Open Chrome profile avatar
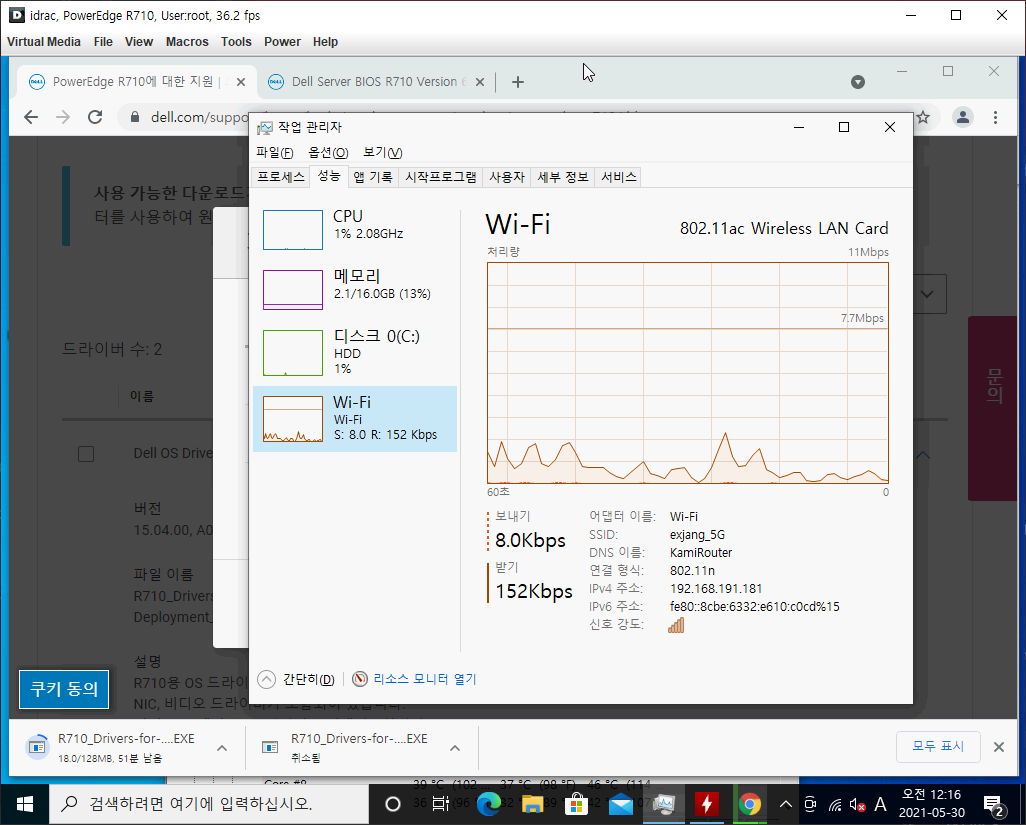 click(963, 117)
